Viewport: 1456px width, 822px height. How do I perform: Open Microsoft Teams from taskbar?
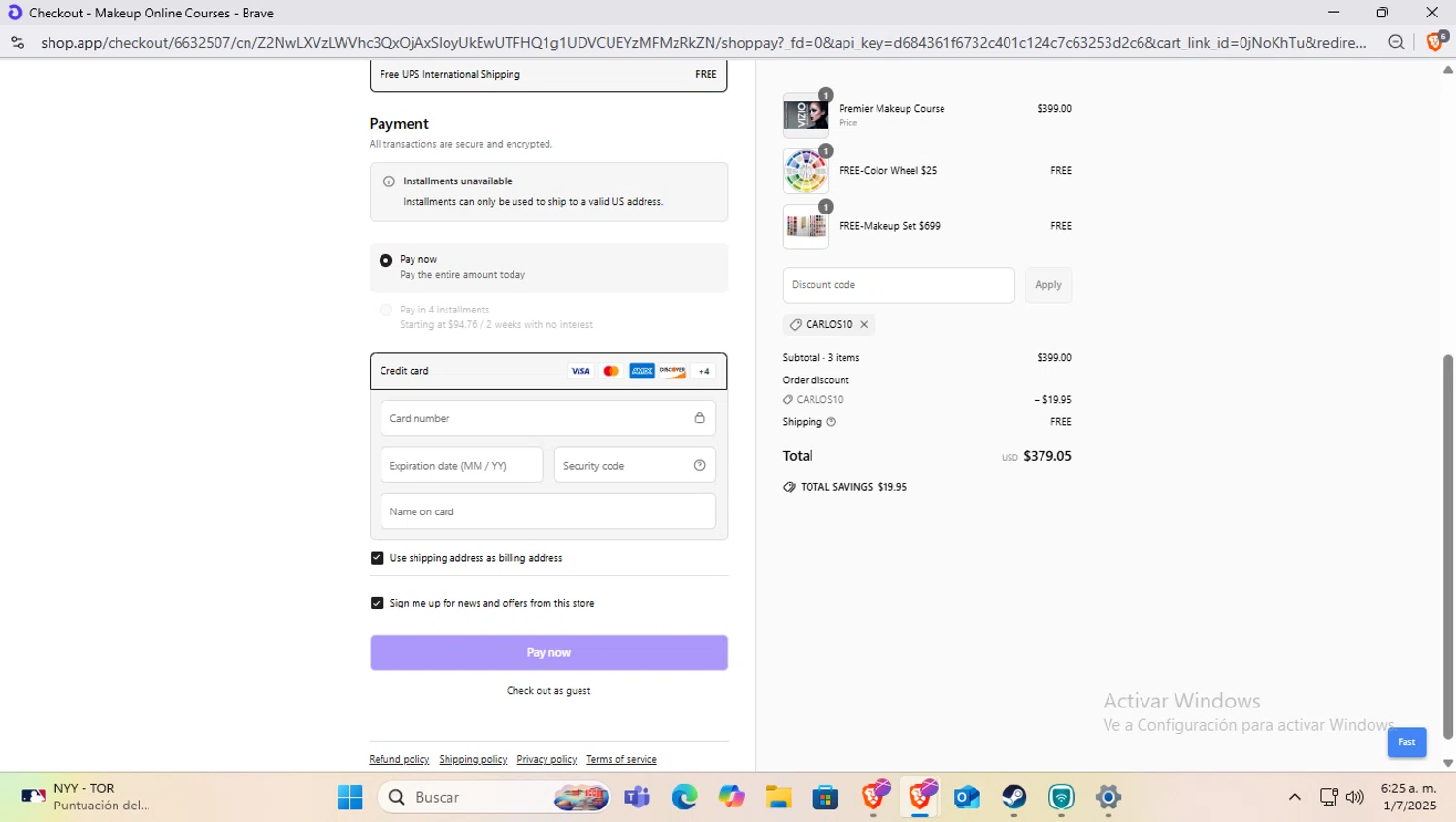click(638, 797)
